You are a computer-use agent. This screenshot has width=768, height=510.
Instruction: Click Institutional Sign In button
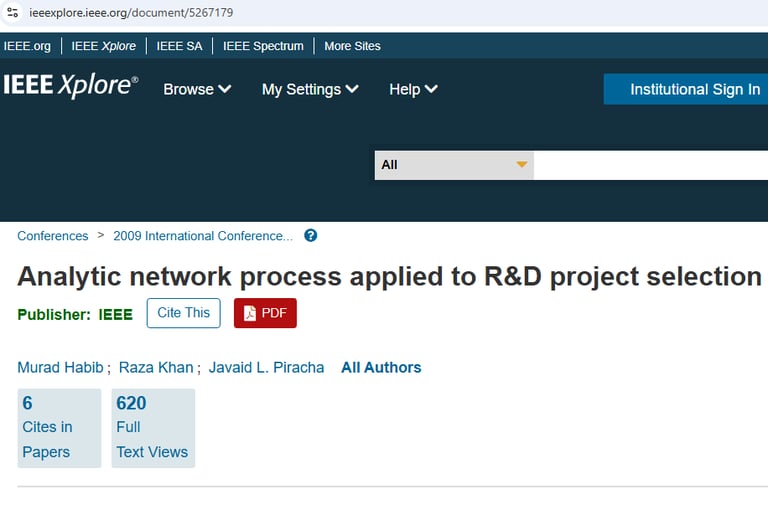click(x=686, y=89)
